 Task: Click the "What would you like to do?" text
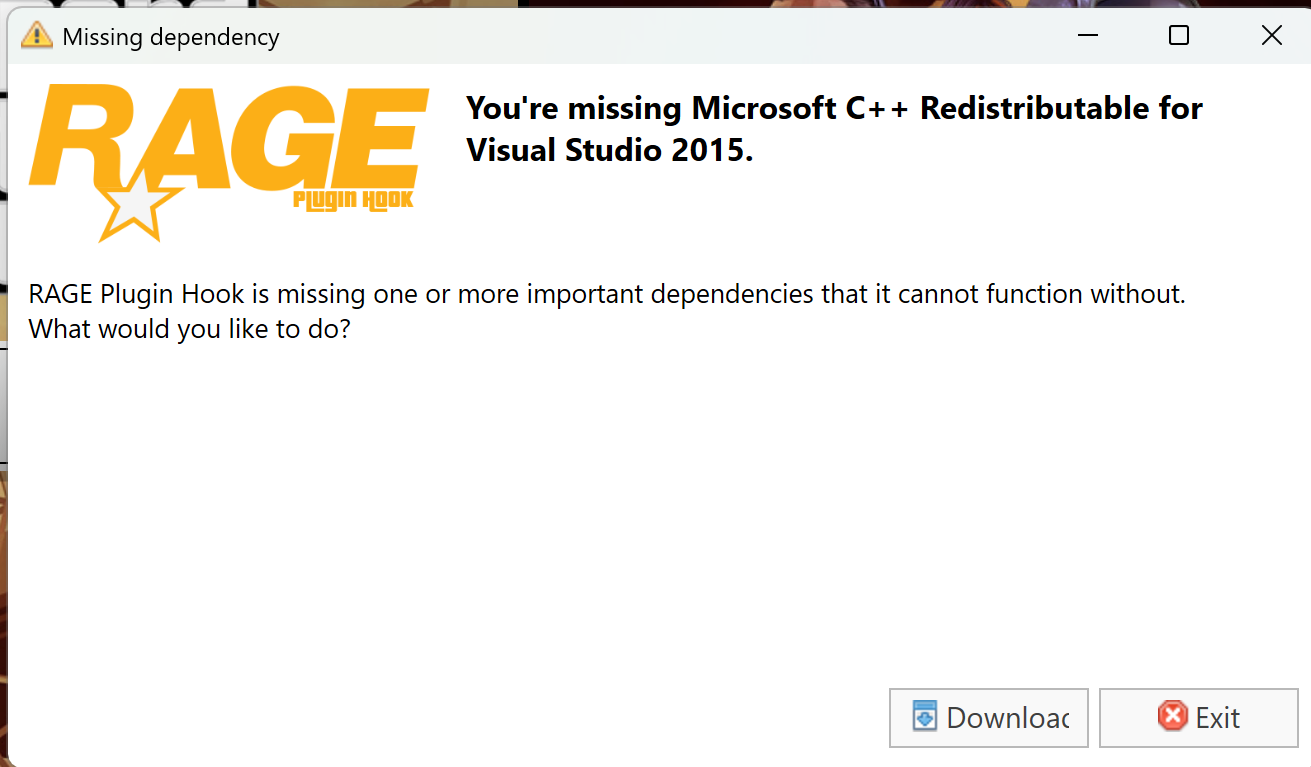coord(190,329)
